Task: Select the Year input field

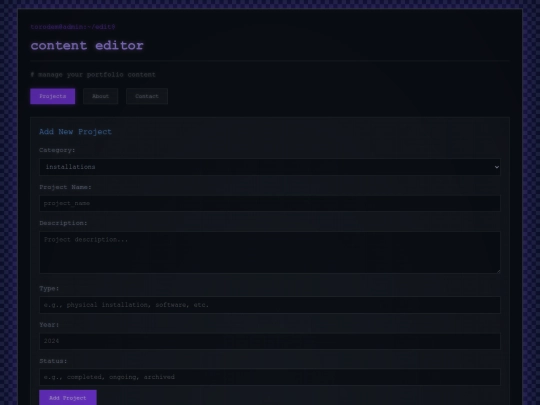Action: [x=270, y=341]
